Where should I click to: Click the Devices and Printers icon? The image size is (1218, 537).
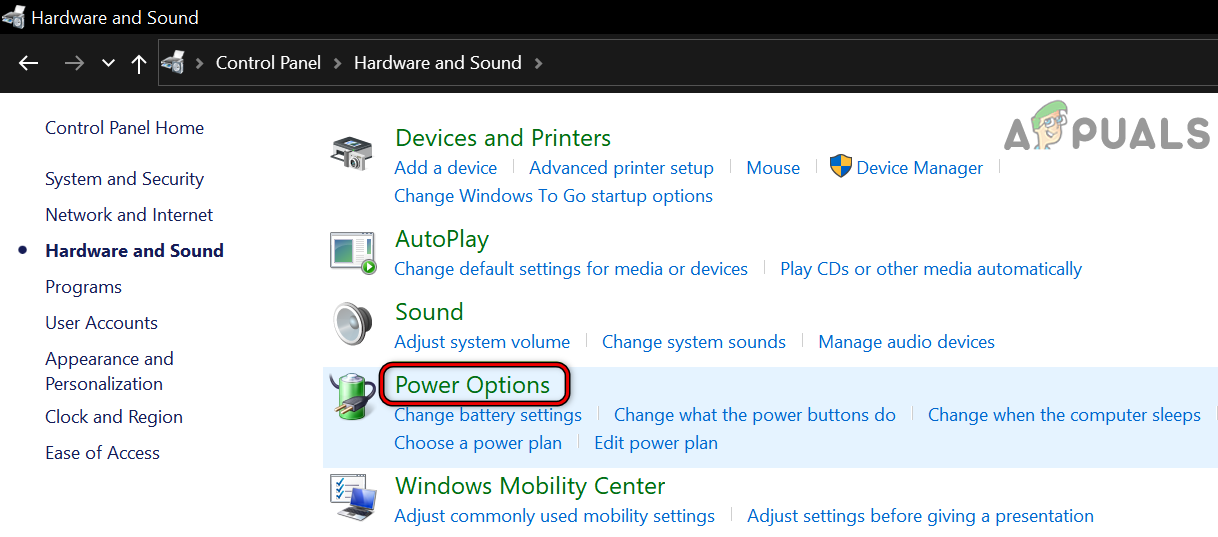pos(351,153)
